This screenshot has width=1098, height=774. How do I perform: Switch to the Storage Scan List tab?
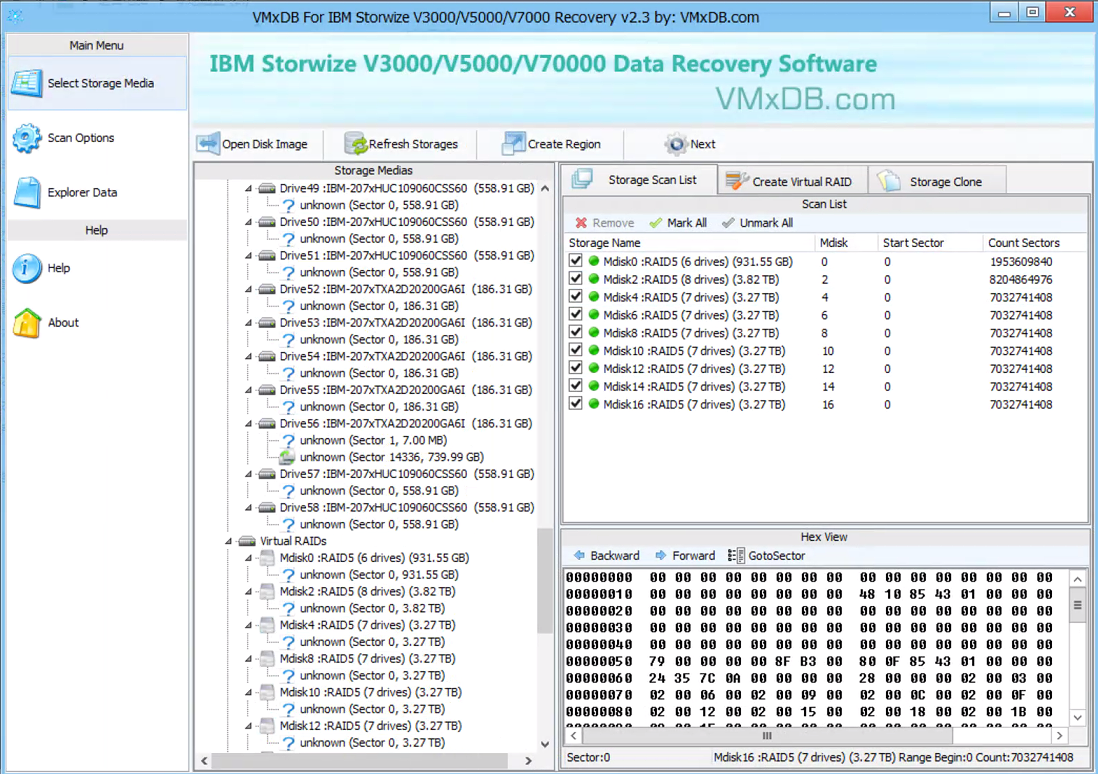639,179
